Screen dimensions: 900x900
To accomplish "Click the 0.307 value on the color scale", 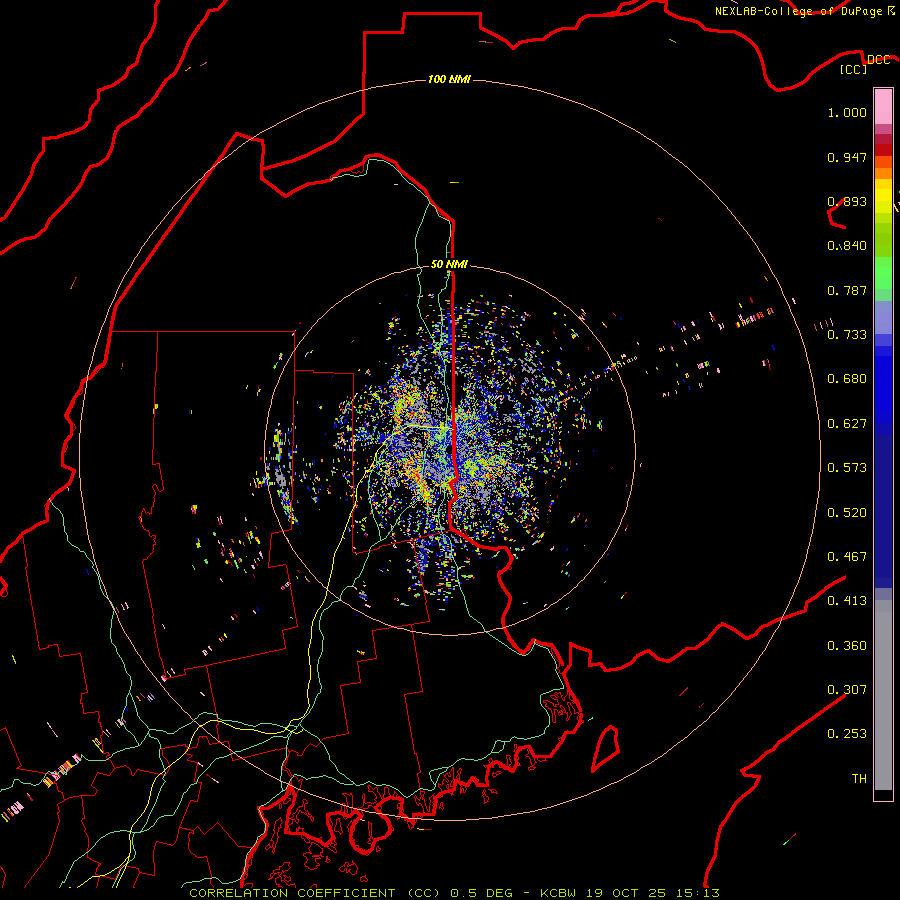I will (847, 689).
